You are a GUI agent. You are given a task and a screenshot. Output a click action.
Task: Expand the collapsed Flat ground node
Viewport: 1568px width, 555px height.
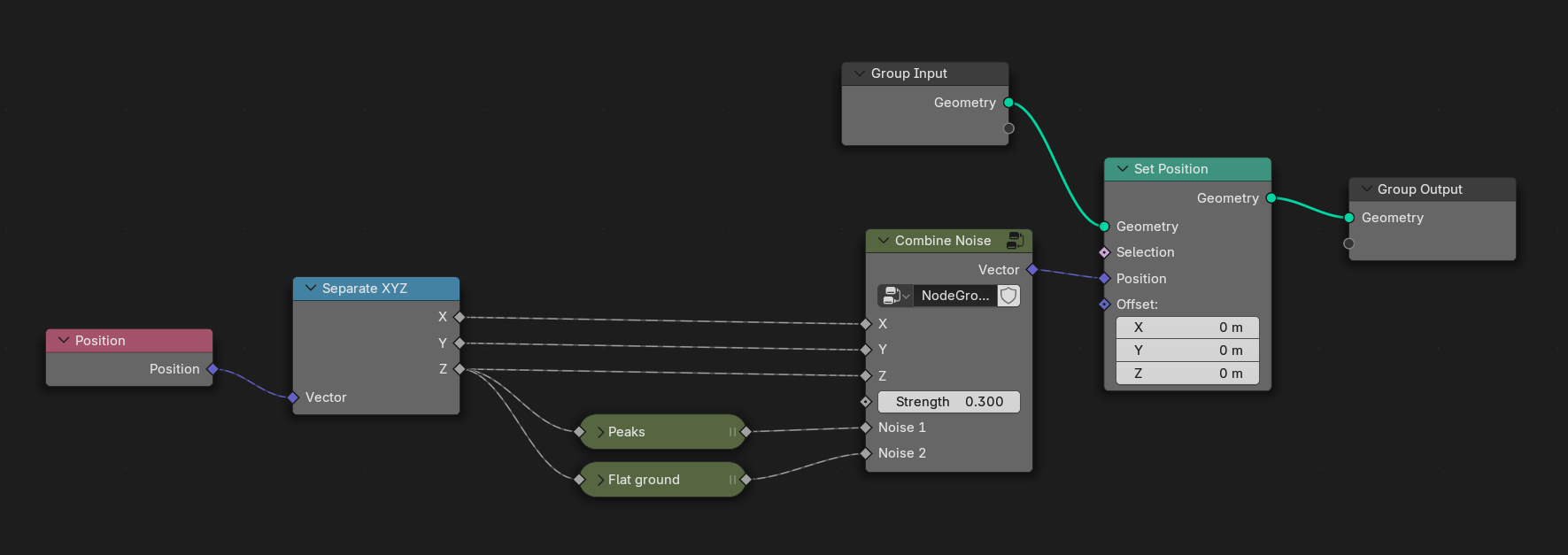601,480
